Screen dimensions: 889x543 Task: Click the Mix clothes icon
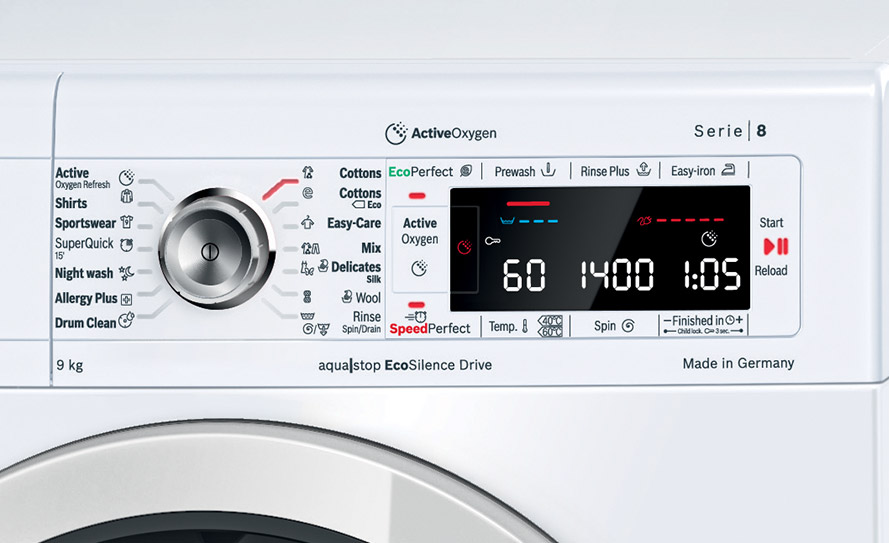[x=310, y=248]
